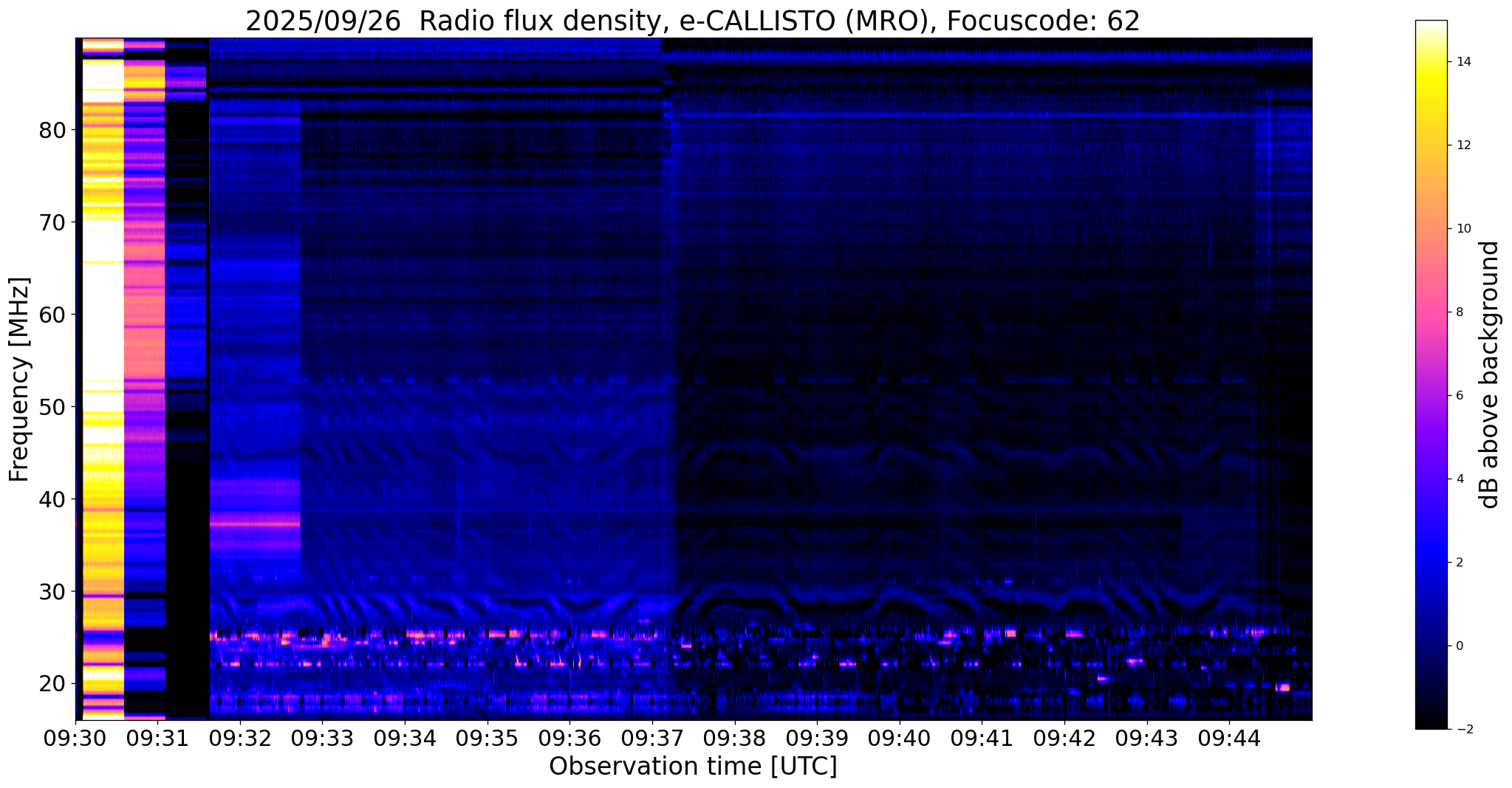The width and height of the screenshot is (1512, 788).
Task: Click the 09:42 time tick label
Action: [1064, 737]
